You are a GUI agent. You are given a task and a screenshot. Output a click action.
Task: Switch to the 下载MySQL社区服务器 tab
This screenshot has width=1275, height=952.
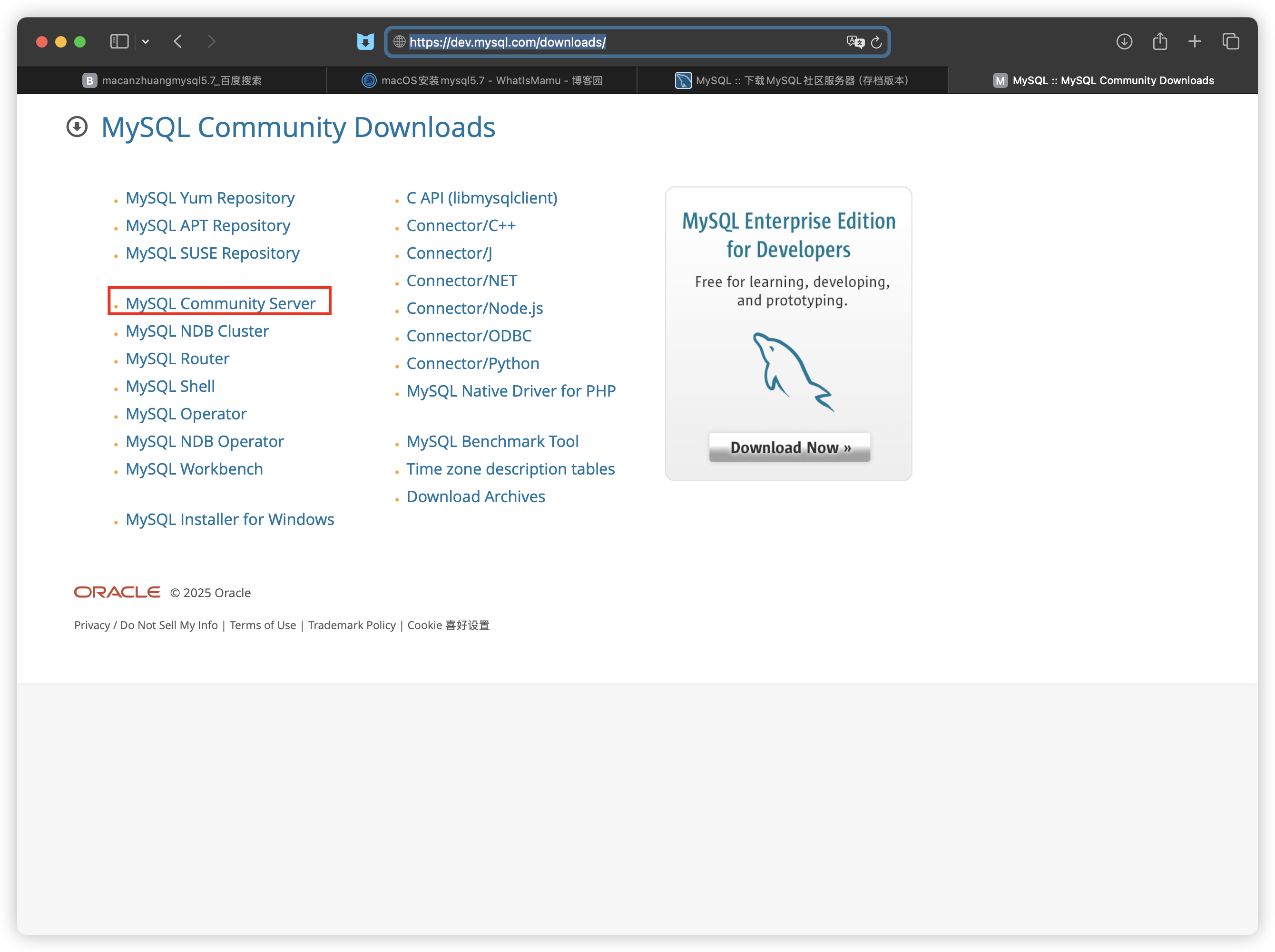point(792,80)
